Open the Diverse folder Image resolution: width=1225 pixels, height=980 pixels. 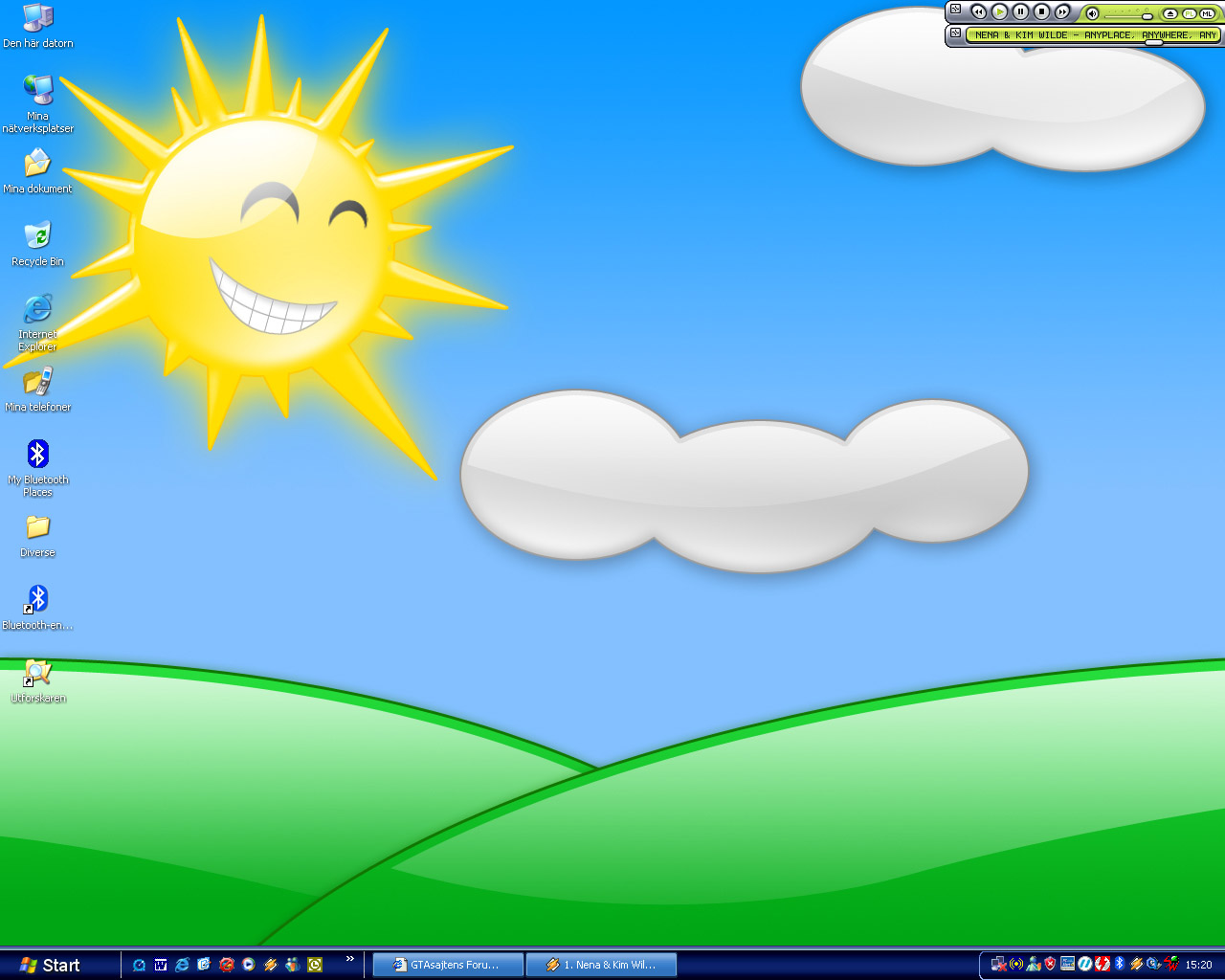(x=37, y=535)
